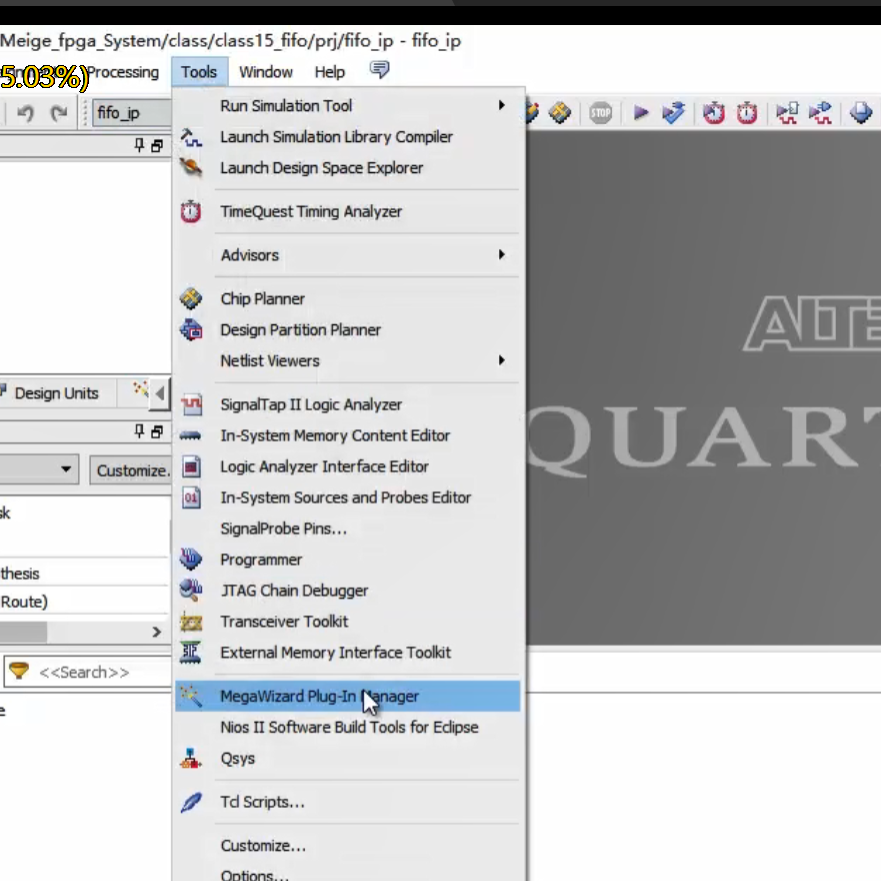Select SignalProbe Pins entry
Image resolution: width=881 pixels, height=881 pixels.
pyautogui.click(x=347, y=529)
